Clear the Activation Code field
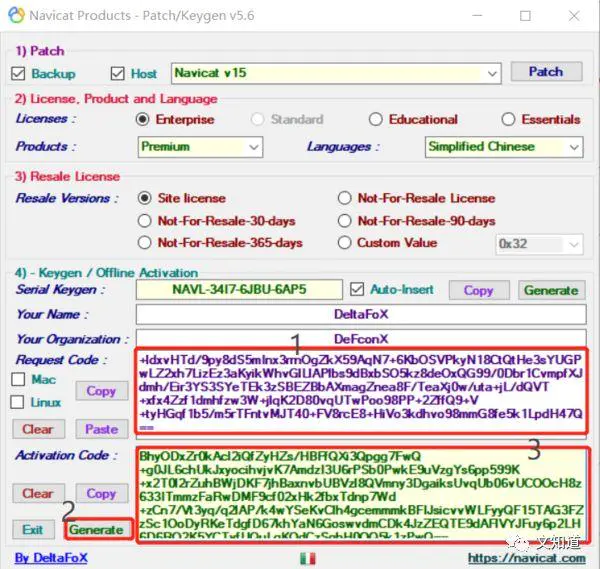 [x=38, y=493]
